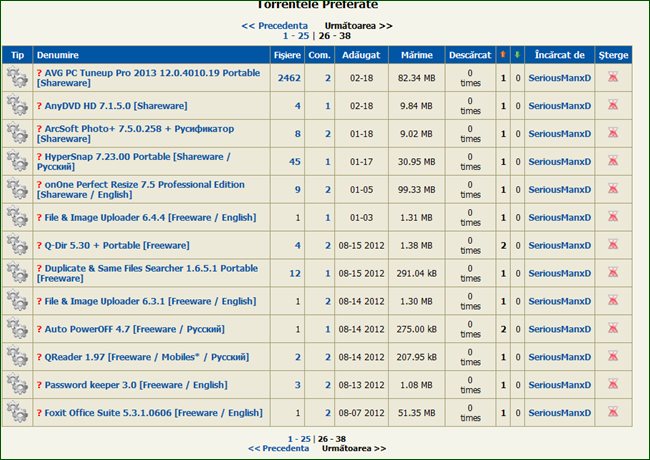The image size is (650, 460).
Task: Click the Mărime column header
Action: (416, 53)
